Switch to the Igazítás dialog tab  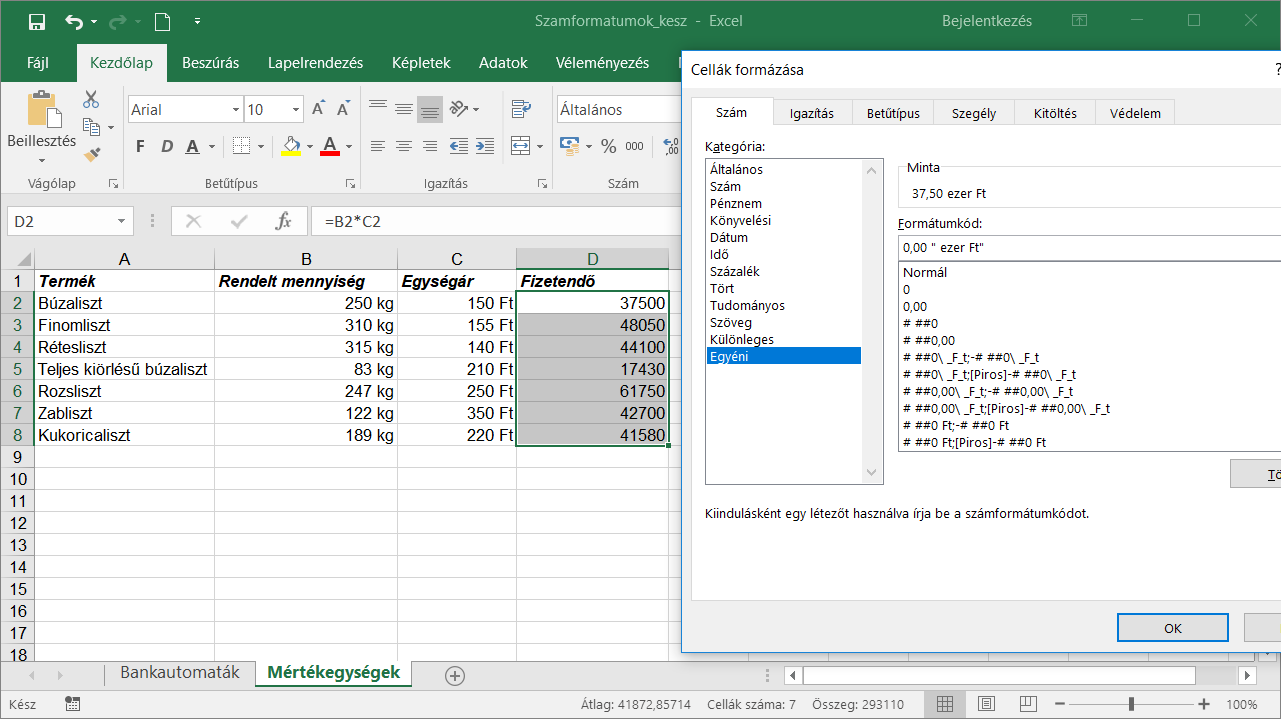pyautogui.click(x=811, y=113)
